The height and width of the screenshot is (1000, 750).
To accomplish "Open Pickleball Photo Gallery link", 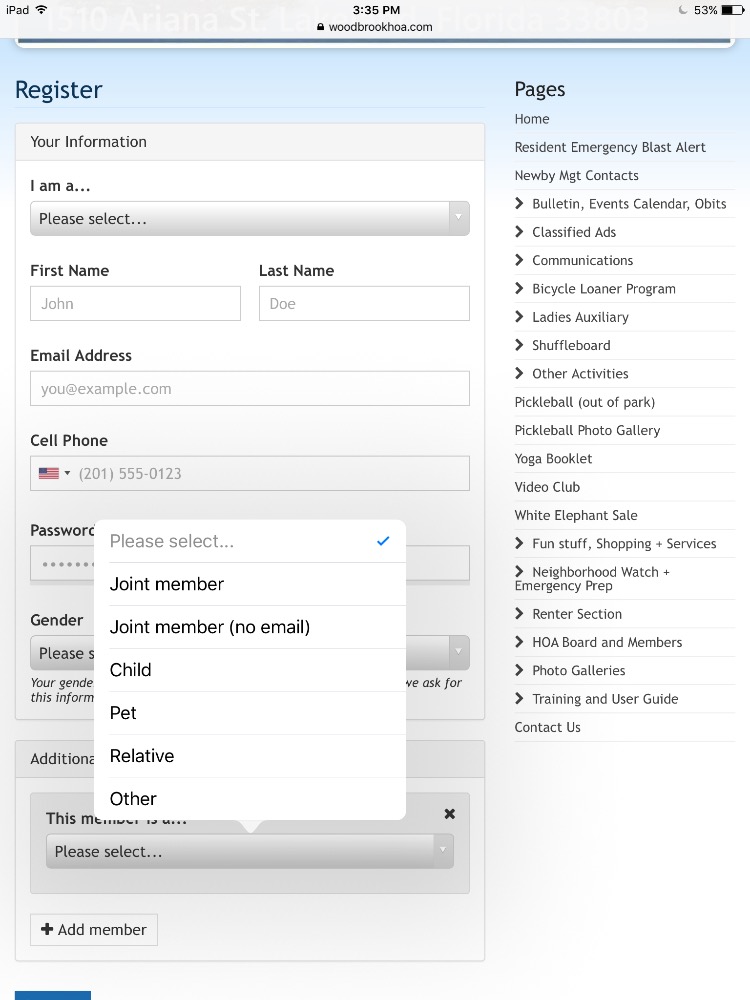I will (587, 430).
